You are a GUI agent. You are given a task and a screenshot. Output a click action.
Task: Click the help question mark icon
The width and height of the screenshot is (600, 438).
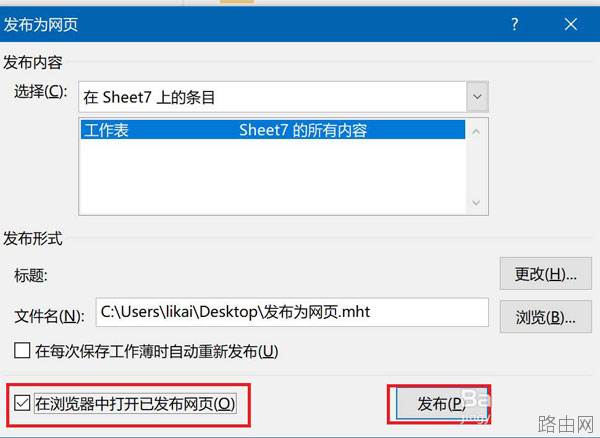pyautogui.click(x=515, y=24)
